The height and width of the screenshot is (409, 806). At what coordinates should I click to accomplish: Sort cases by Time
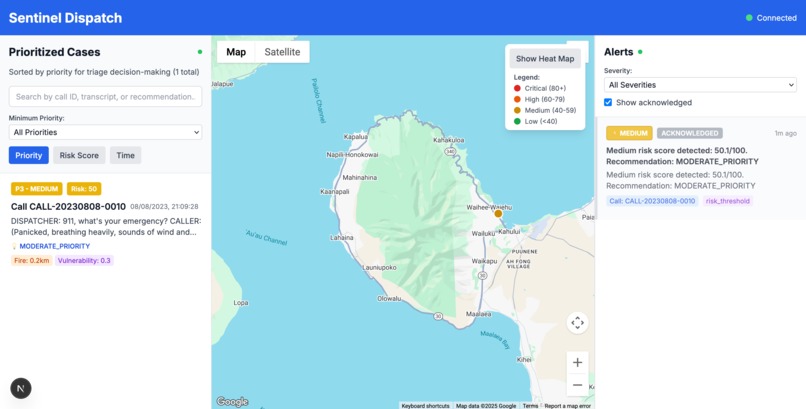tap(125, 155)
